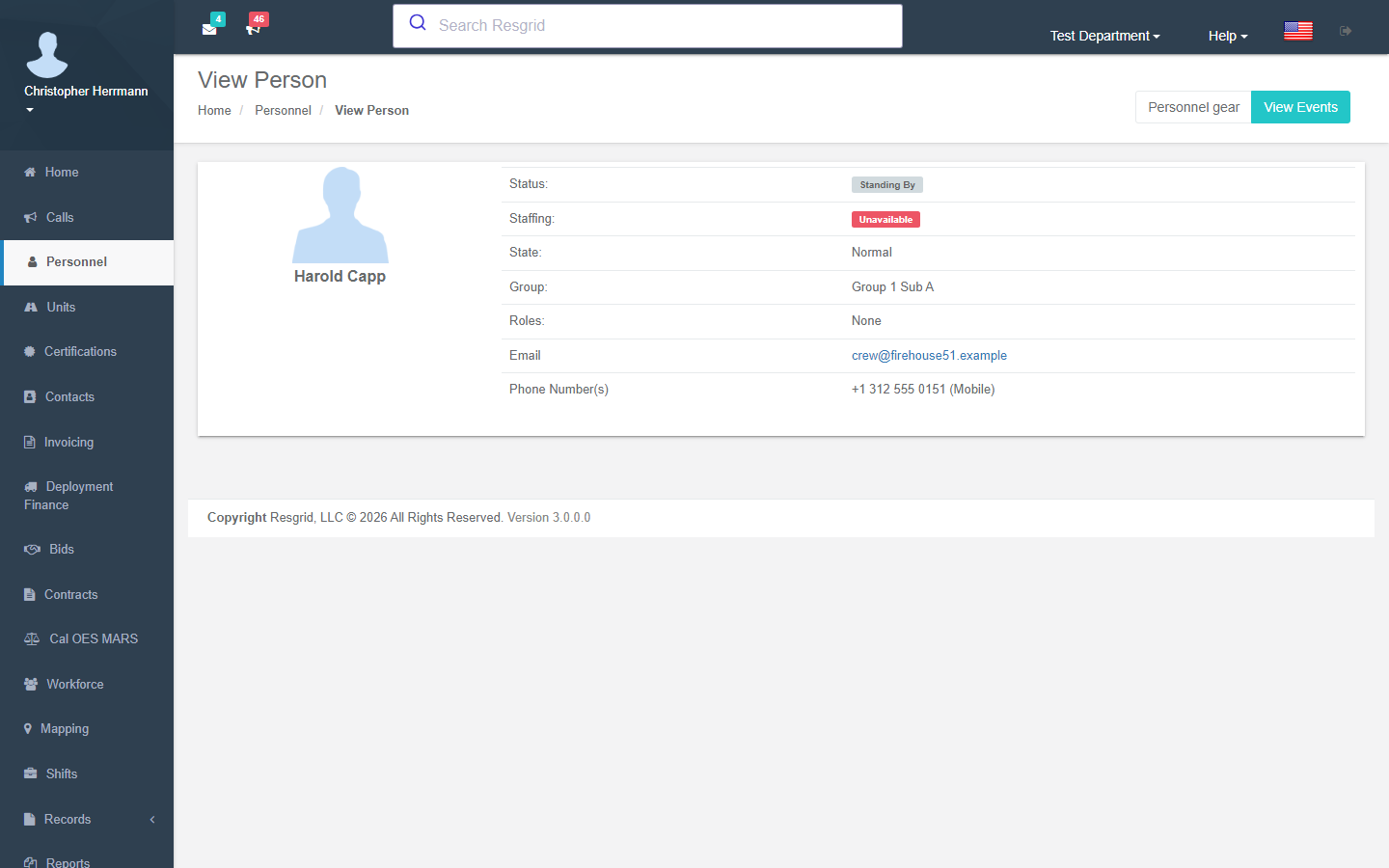Click the Certifications badge icon
Viewport: 1389px width, 868px height.
pos(30,352)
